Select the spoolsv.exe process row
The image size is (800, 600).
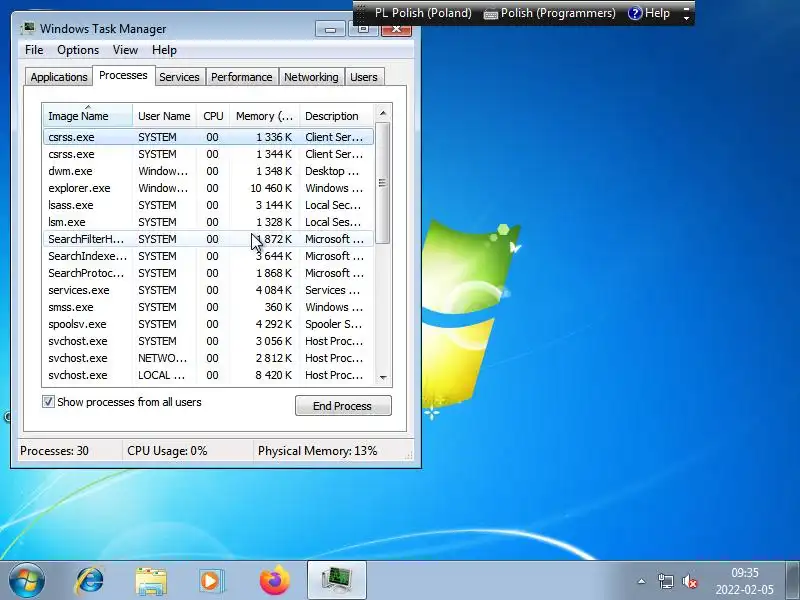208,324
